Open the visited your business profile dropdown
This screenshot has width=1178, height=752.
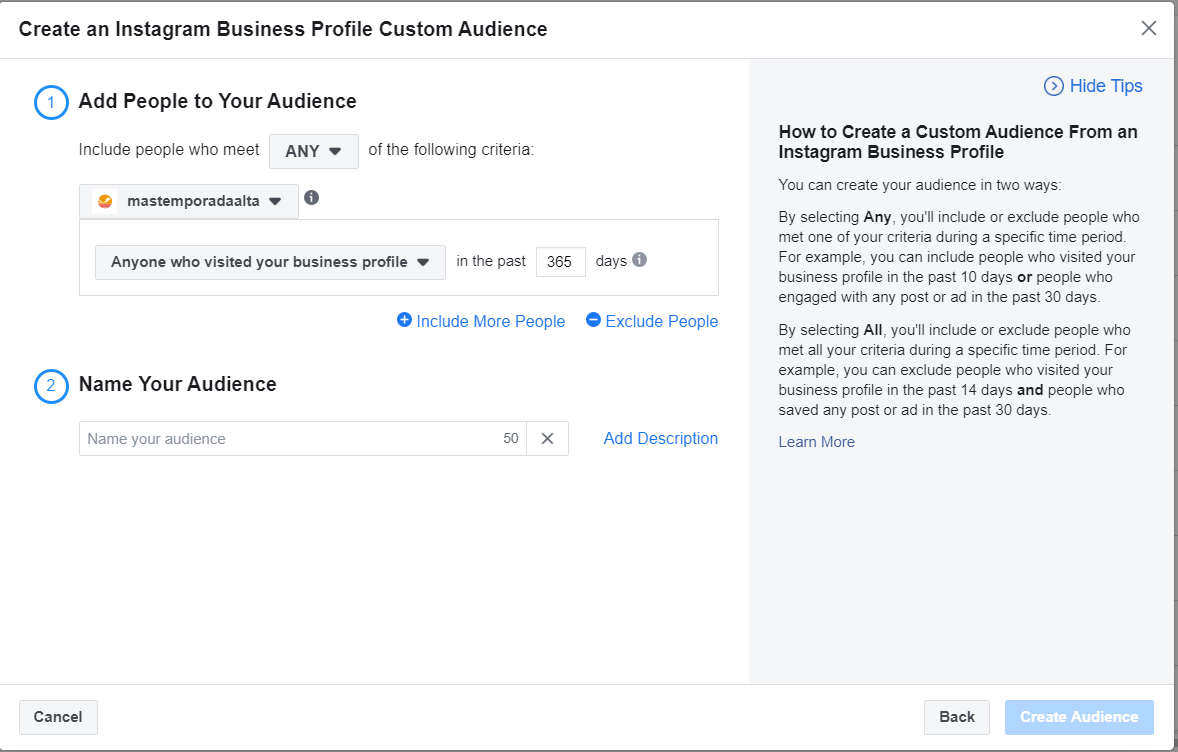tap(270, 262)
